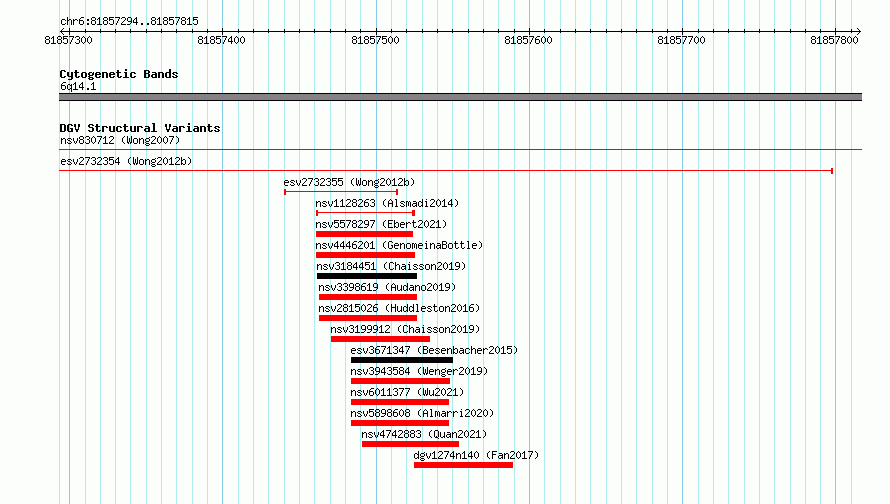Click the thin span line under esv2732355
Image resolution: width=890 pixels, height=504 pixels.
[341, 192]
